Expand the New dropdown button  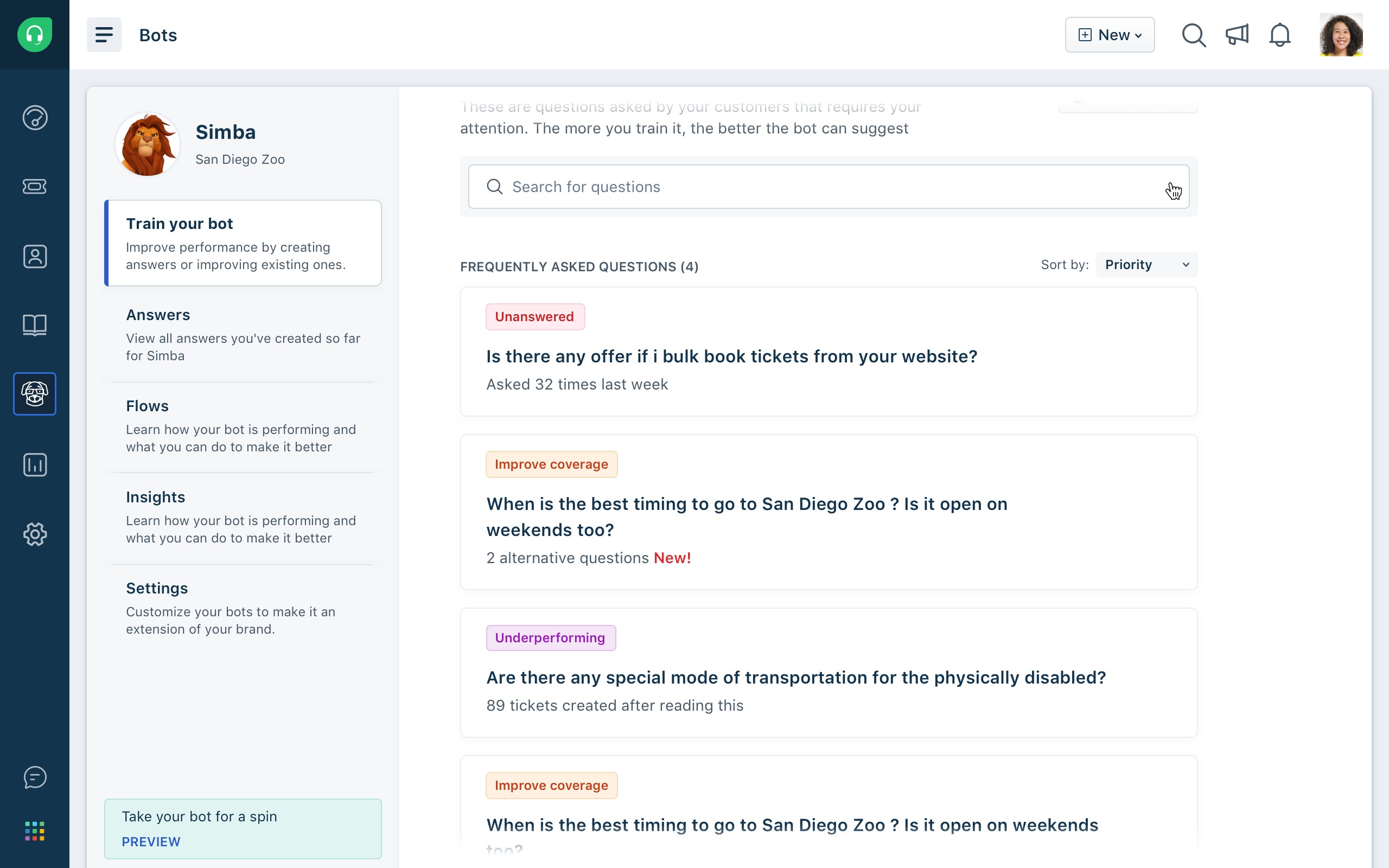coord(1110,35)
